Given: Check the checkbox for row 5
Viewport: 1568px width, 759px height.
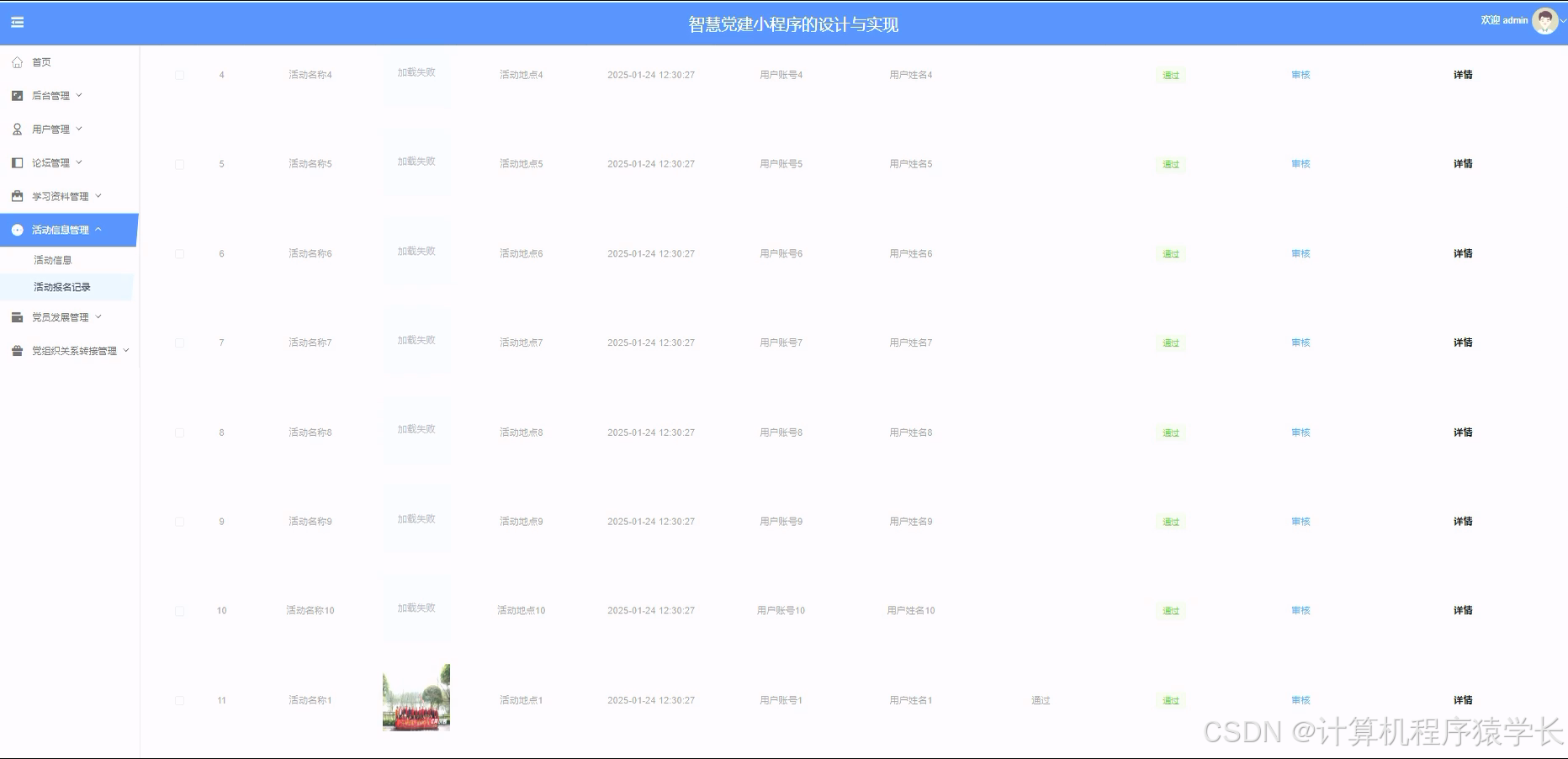Looking at the screenshot, I should click(x=179, y=164).
